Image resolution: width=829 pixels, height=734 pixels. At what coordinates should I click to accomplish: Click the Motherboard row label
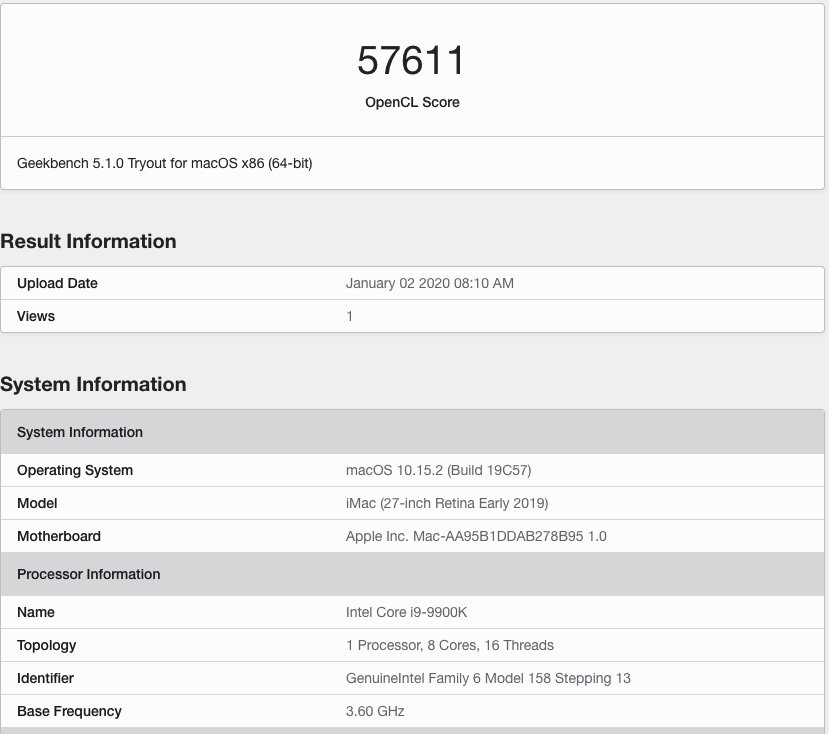59,536
